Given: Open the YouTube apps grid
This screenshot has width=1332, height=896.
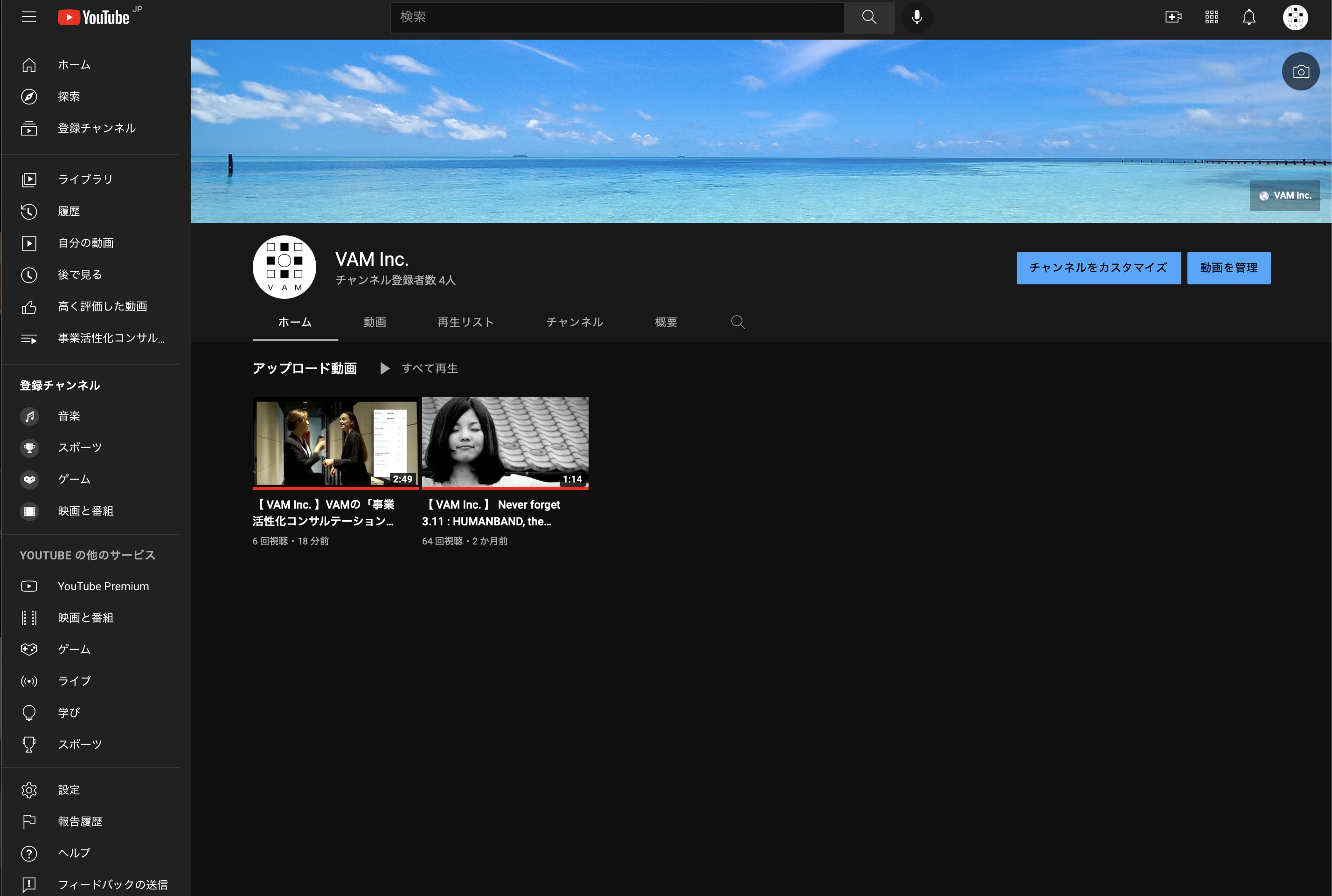Looking at the screenshot, I should [x=1211, y=17].
